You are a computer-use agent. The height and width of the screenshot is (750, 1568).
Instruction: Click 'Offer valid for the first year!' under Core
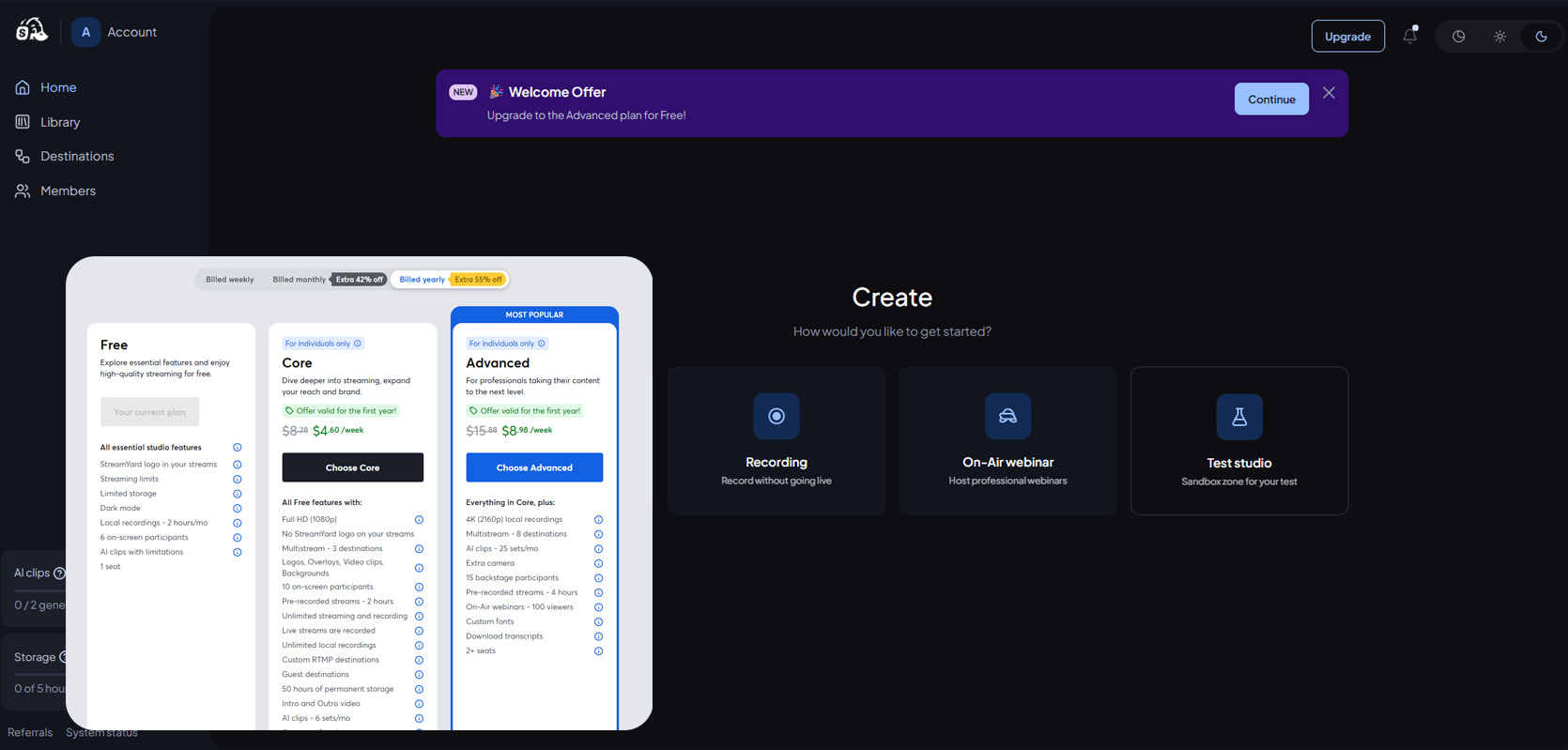coord(341,411)
